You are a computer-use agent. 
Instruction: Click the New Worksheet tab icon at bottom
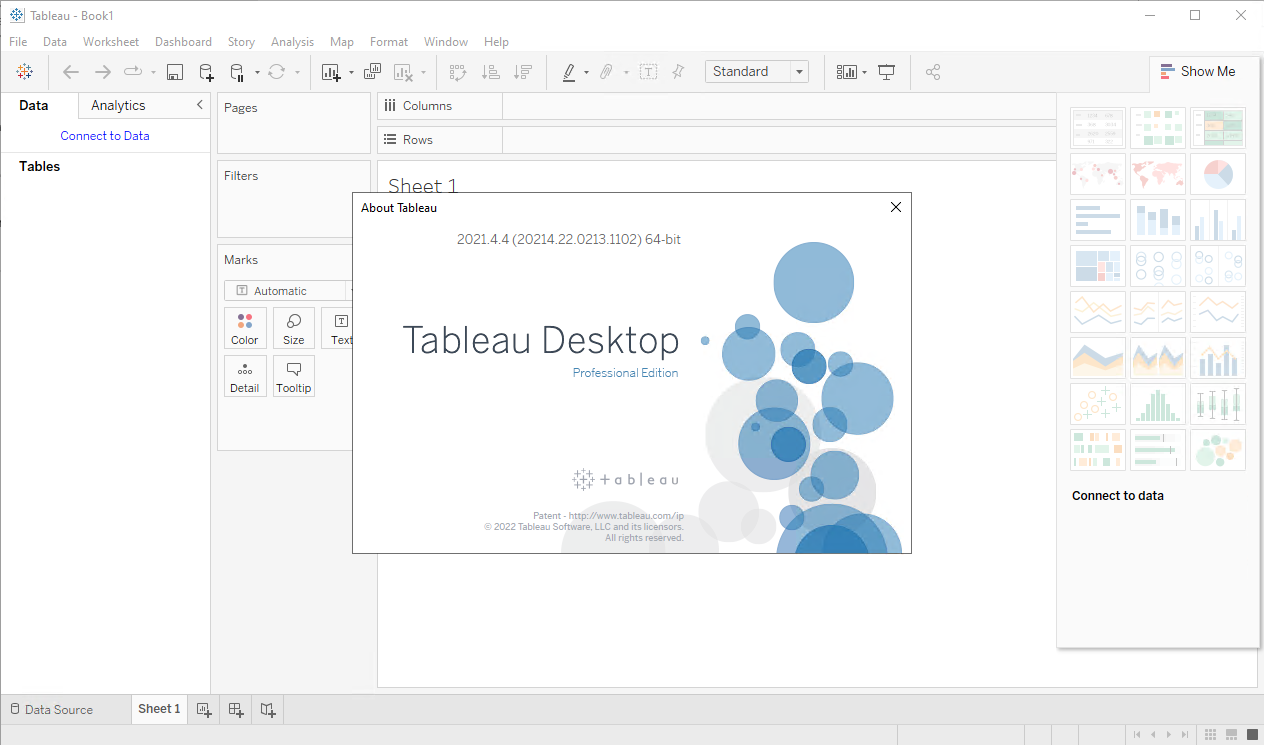204,710
